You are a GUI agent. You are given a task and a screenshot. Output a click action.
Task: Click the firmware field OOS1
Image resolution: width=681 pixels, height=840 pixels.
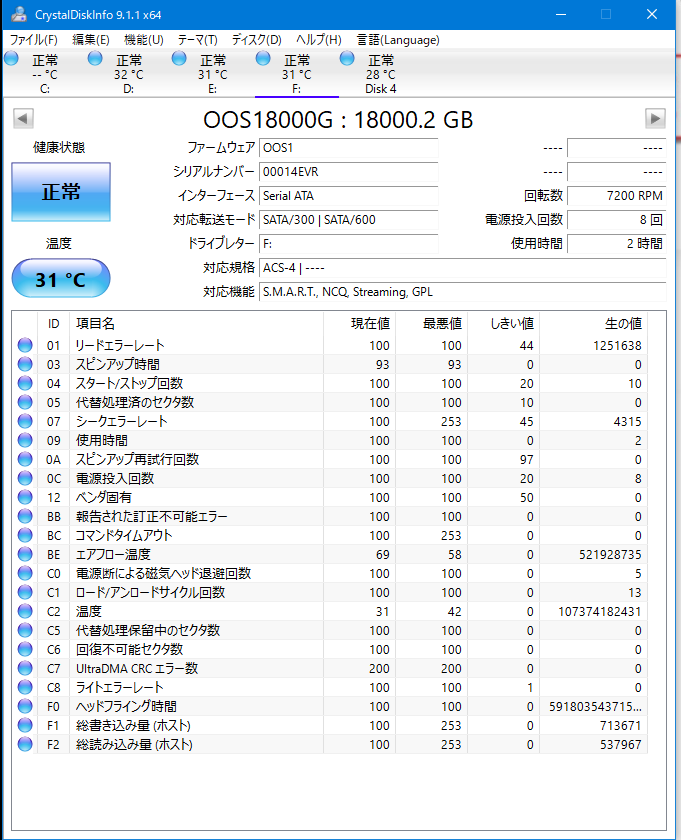click(x=349, y=148)
